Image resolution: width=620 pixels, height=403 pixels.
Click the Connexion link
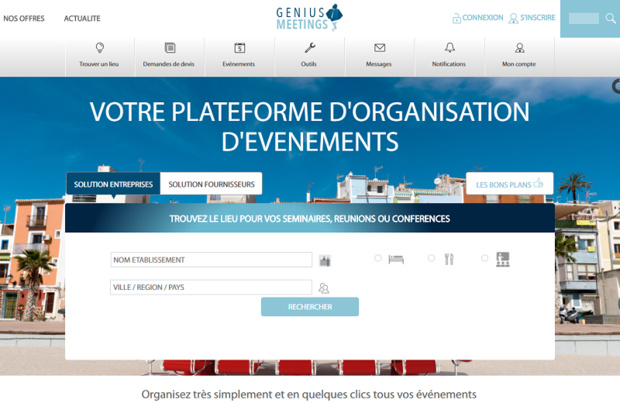[478, 18]
